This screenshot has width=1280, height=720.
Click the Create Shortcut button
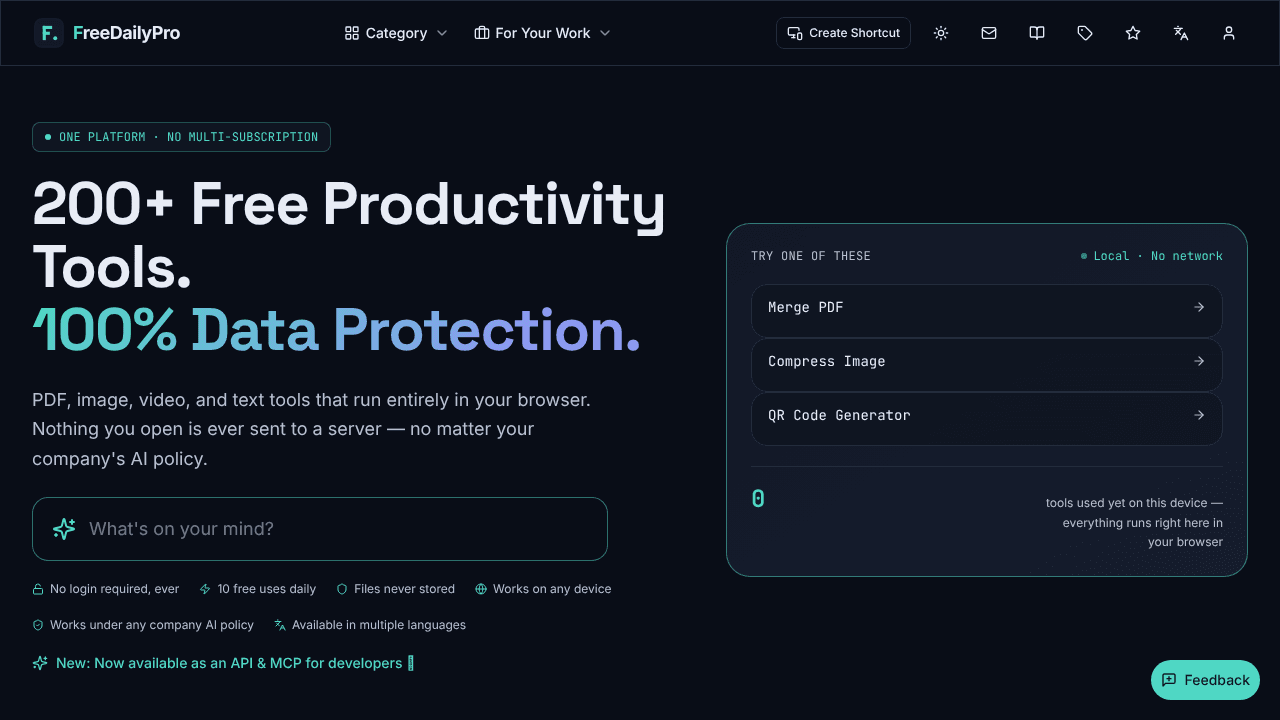(x=843, y=33)
